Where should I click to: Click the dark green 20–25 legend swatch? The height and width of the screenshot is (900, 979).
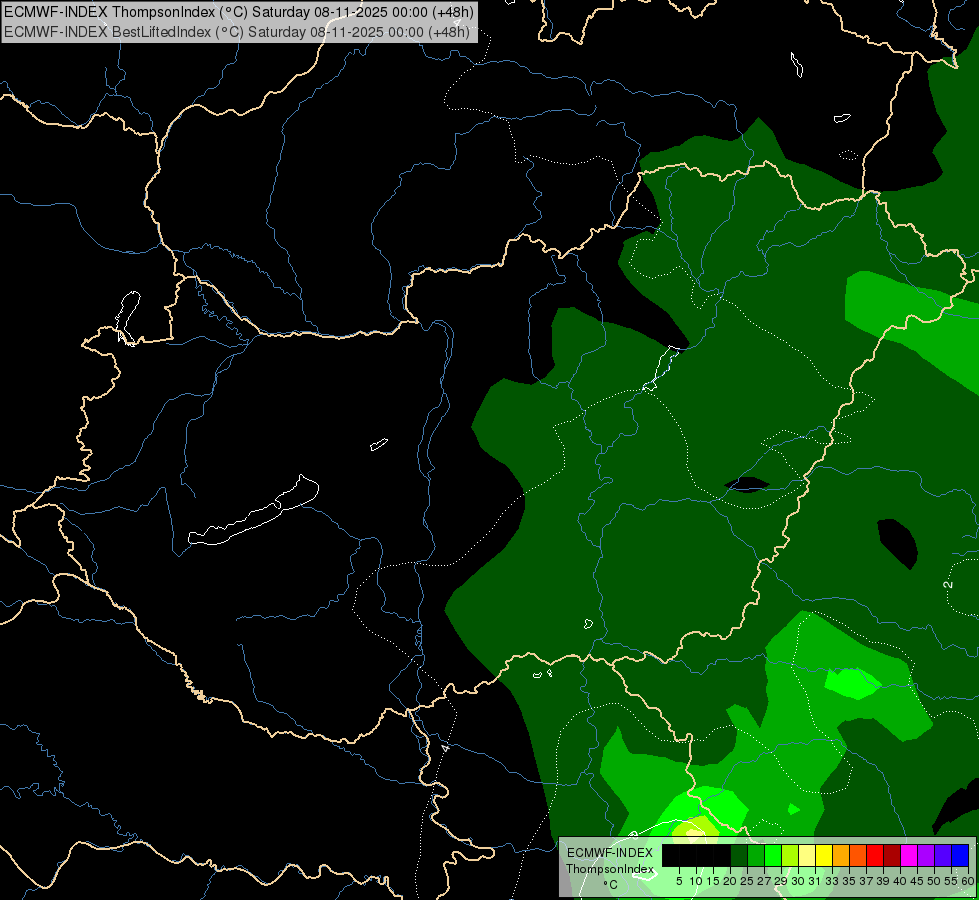click(739, 855)
